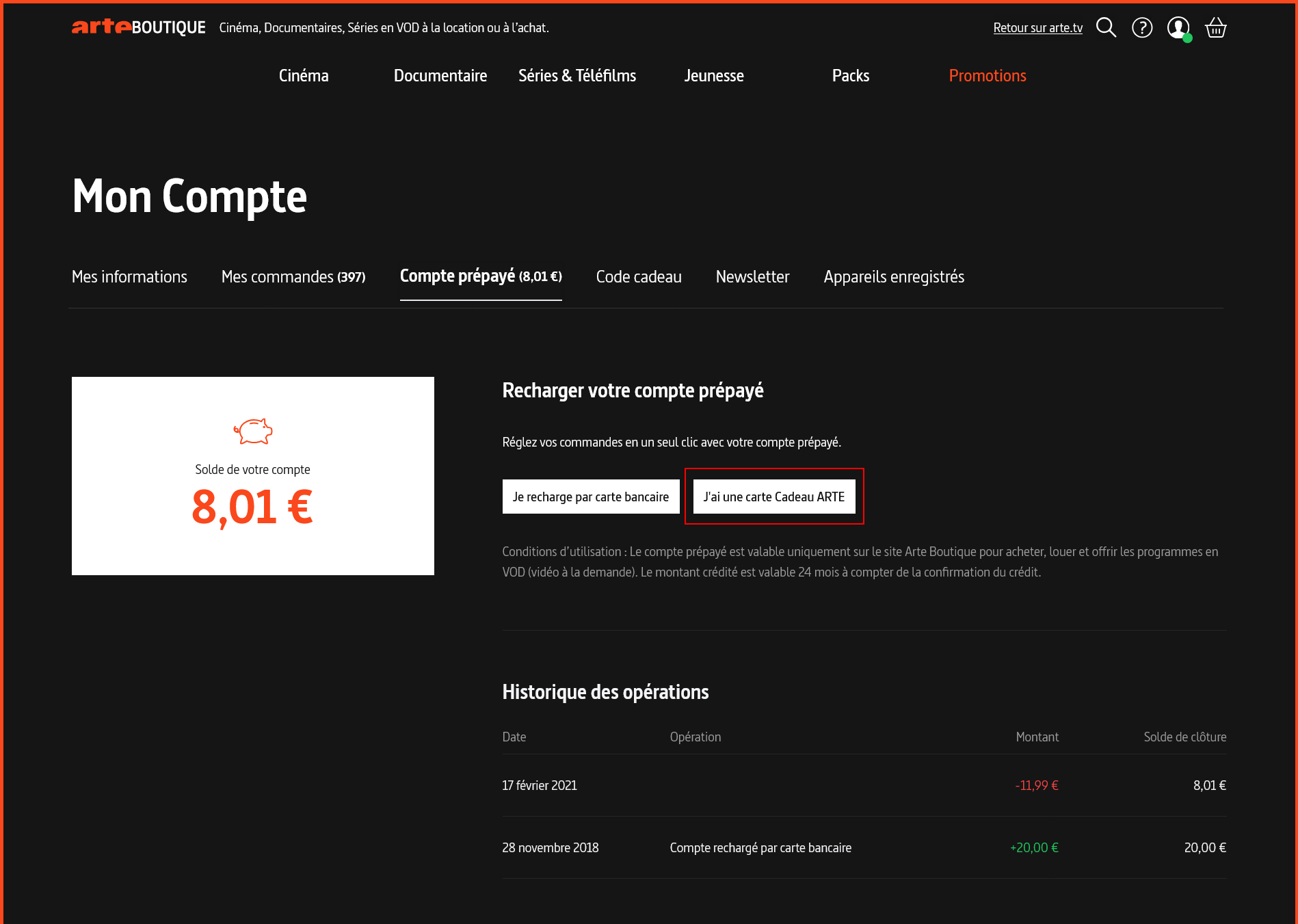This screenshot has height=924, width=1298.
Task: Open the Cinéma menu
Action: (x=304, y=76)
